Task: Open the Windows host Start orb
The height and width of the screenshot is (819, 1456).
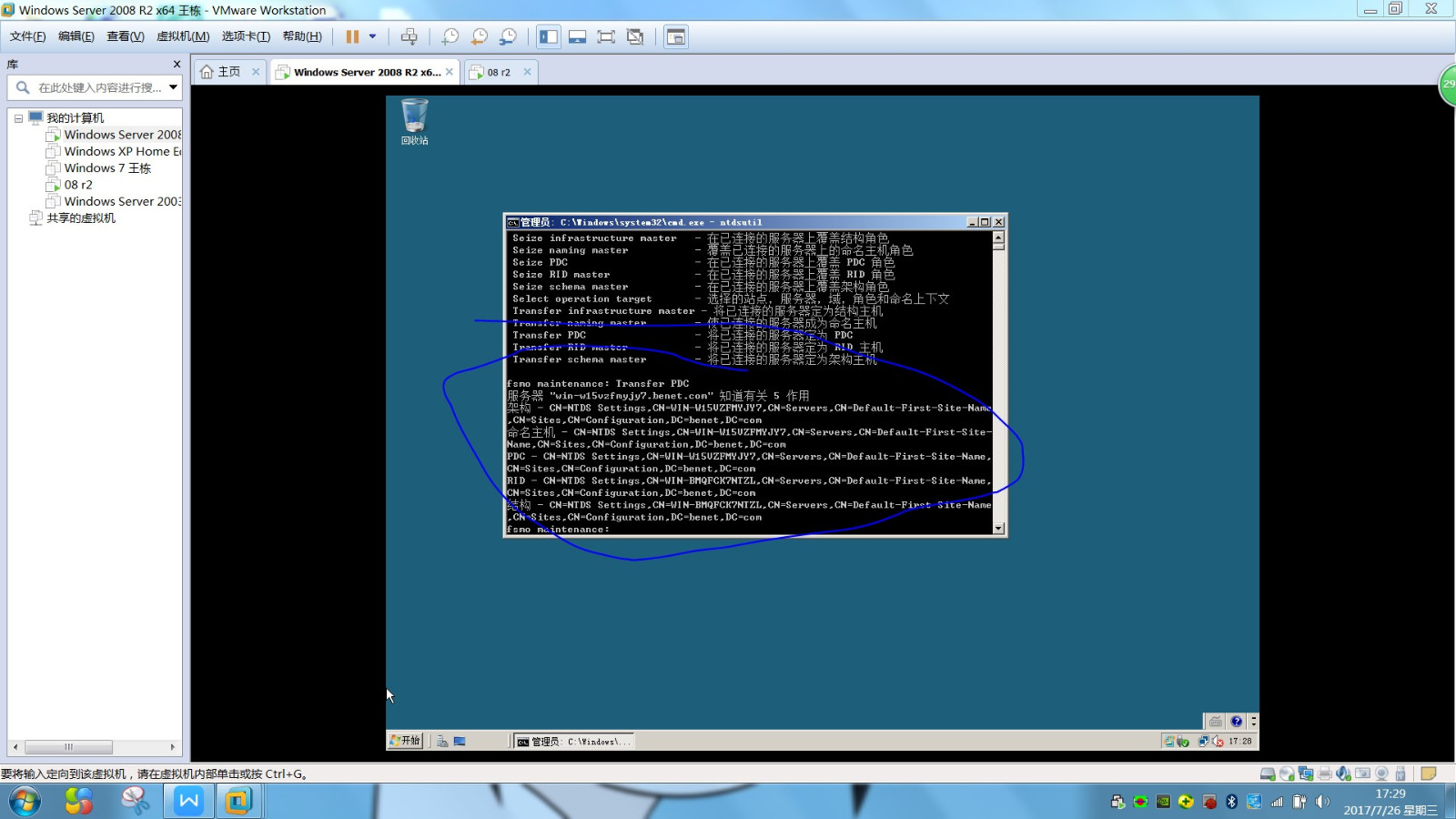Action: coord(25,802)
